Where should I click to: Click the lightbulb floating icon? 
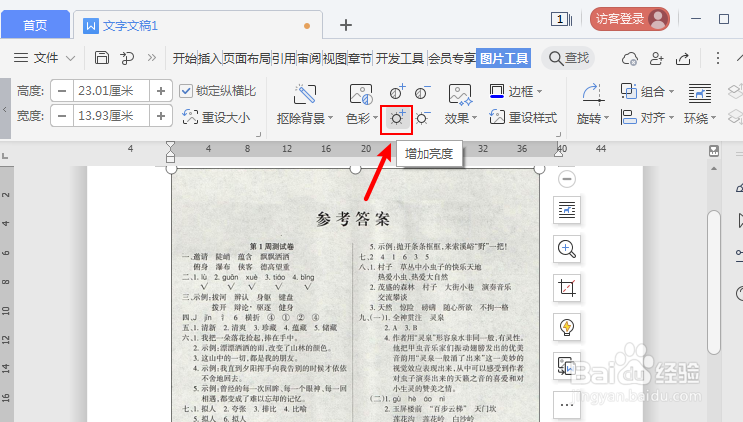pos(567,327)
